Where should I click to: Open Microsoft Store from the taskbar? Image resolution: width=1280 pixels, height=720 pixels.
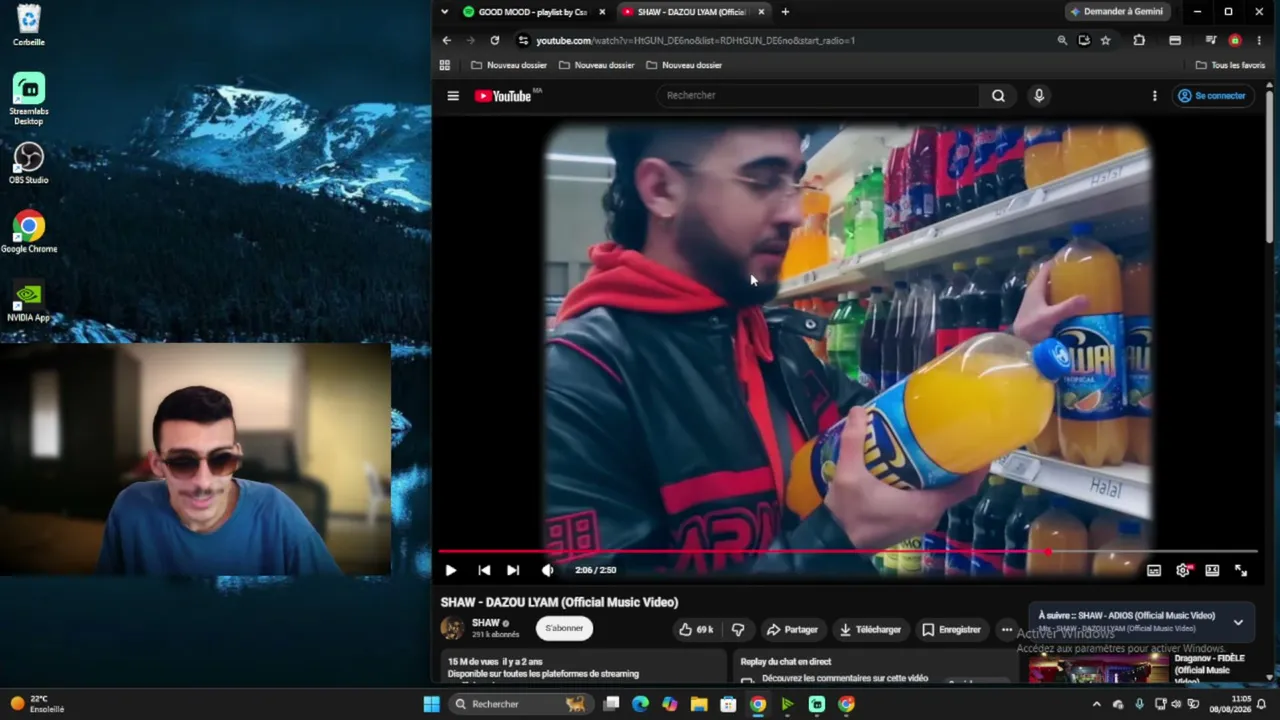[727, 704]
